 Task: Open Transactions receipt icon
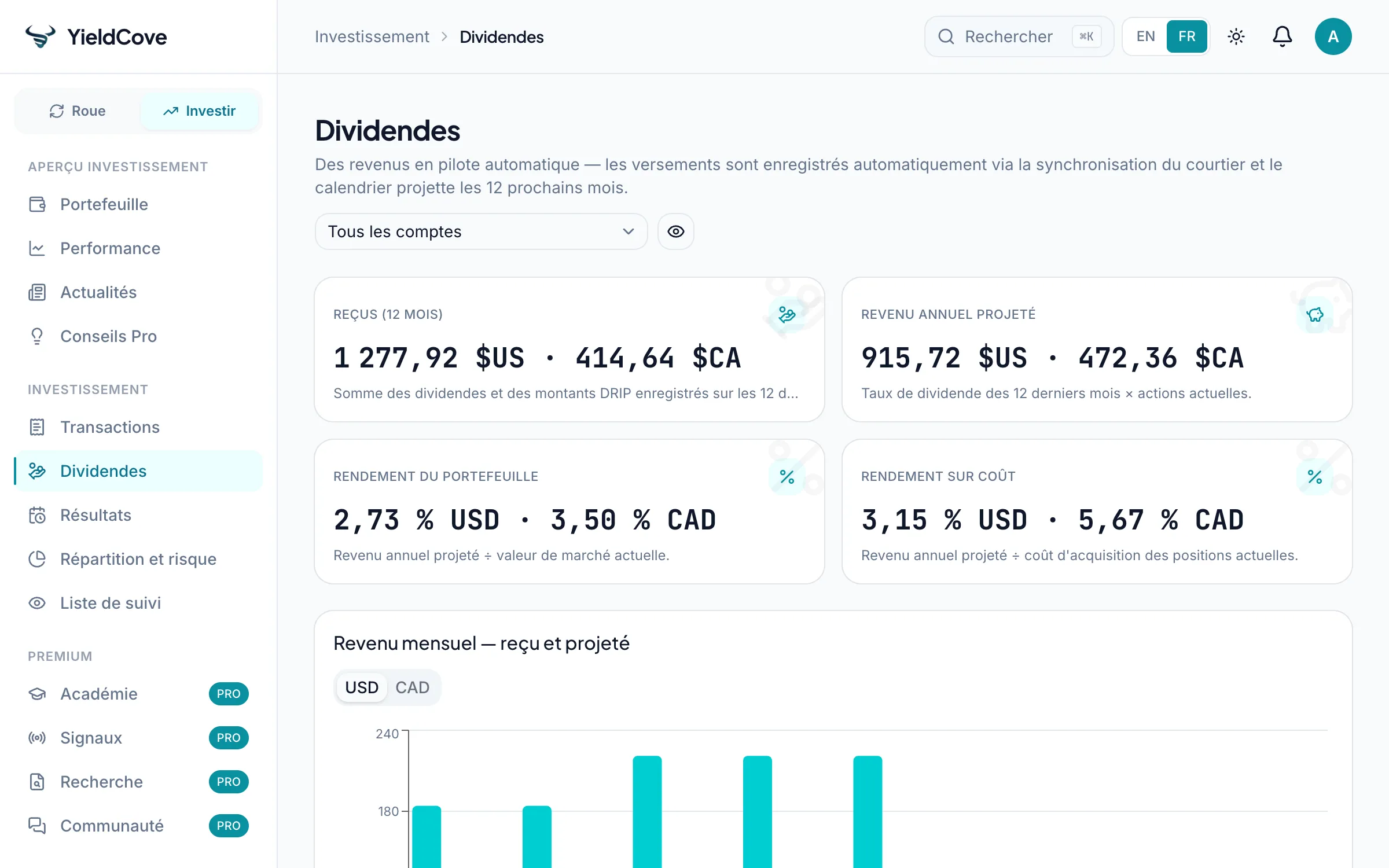[x=37, y=427]
